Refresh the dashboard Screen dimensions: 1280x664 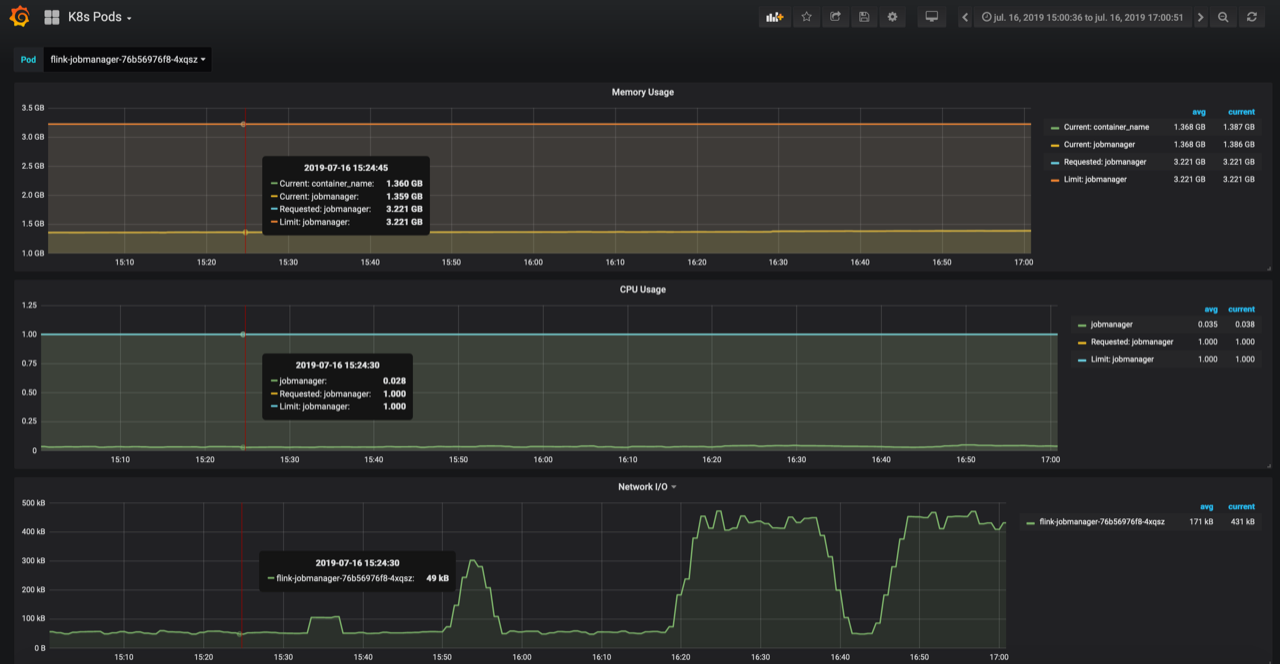click(x=1251, y=17)
